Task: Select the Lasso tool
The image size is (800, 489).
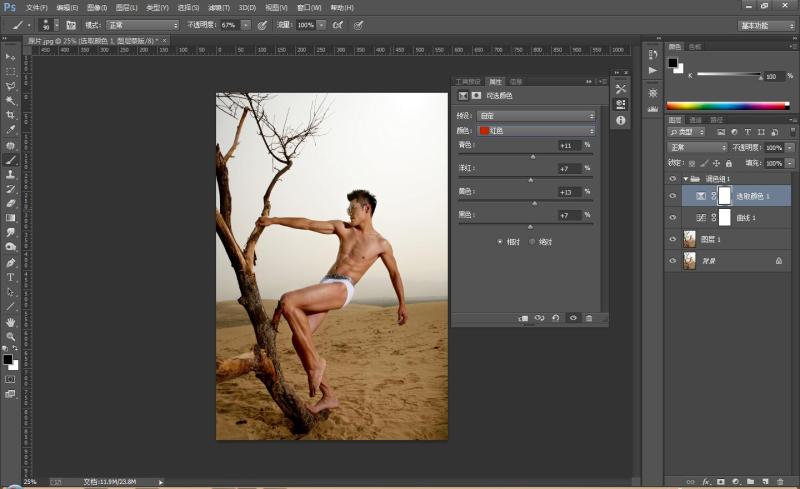Action: pos(10,86)
